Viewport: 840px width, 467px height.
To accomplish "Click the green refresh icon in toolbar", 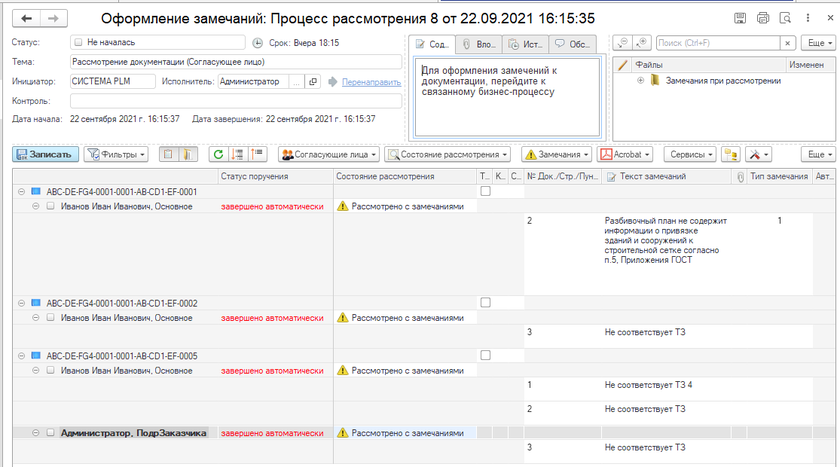I will [x=218, y=155].
